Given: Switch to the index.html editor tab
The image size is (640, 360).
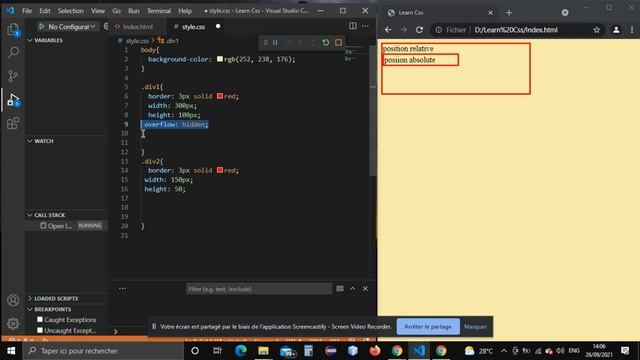Looking at the screenshot, I should (137, 27).
